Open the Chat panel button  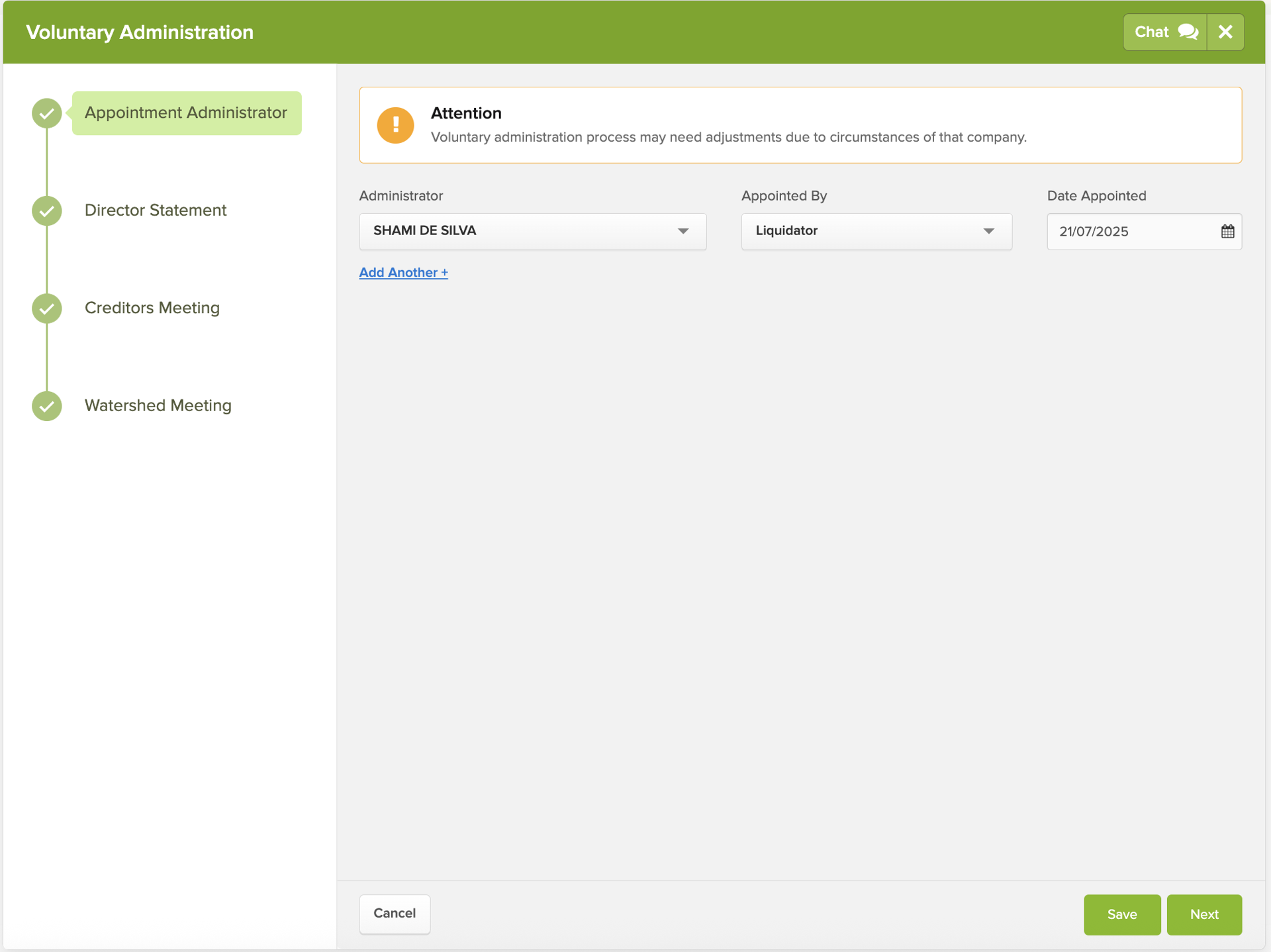pos(1165,32)
